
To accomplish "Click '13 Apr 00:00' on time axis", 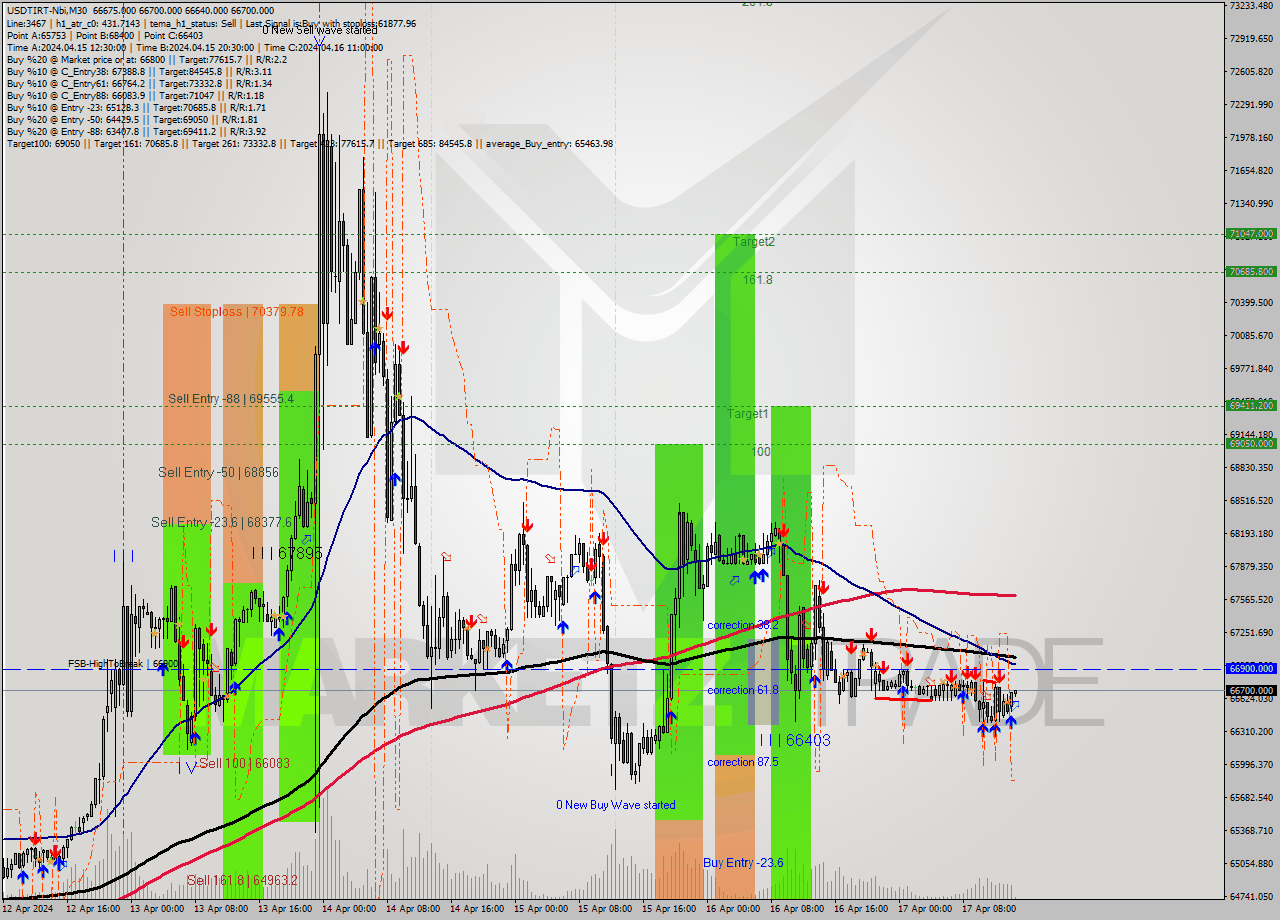I will 156,909.
